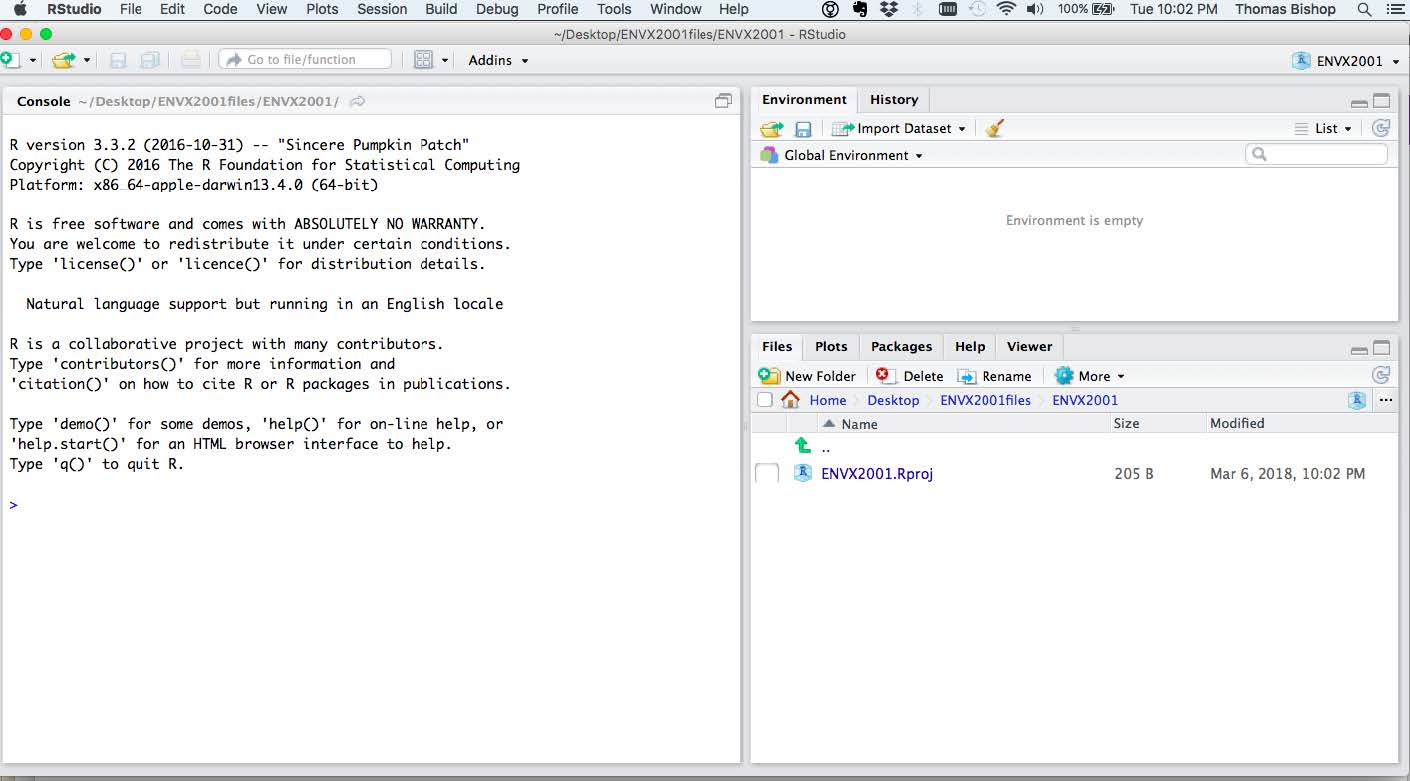Viewport: 1410px width, 781px height.
Task: Switch to the Files tab
Action: (x=777, y=346)
